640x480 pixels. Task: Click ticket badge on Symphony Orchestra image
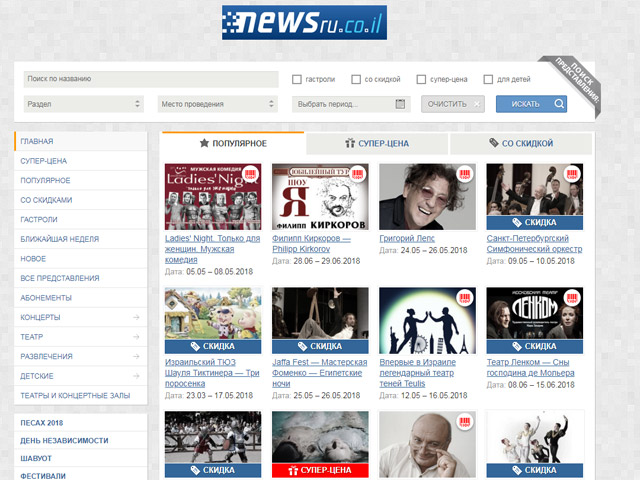(572, 174)
